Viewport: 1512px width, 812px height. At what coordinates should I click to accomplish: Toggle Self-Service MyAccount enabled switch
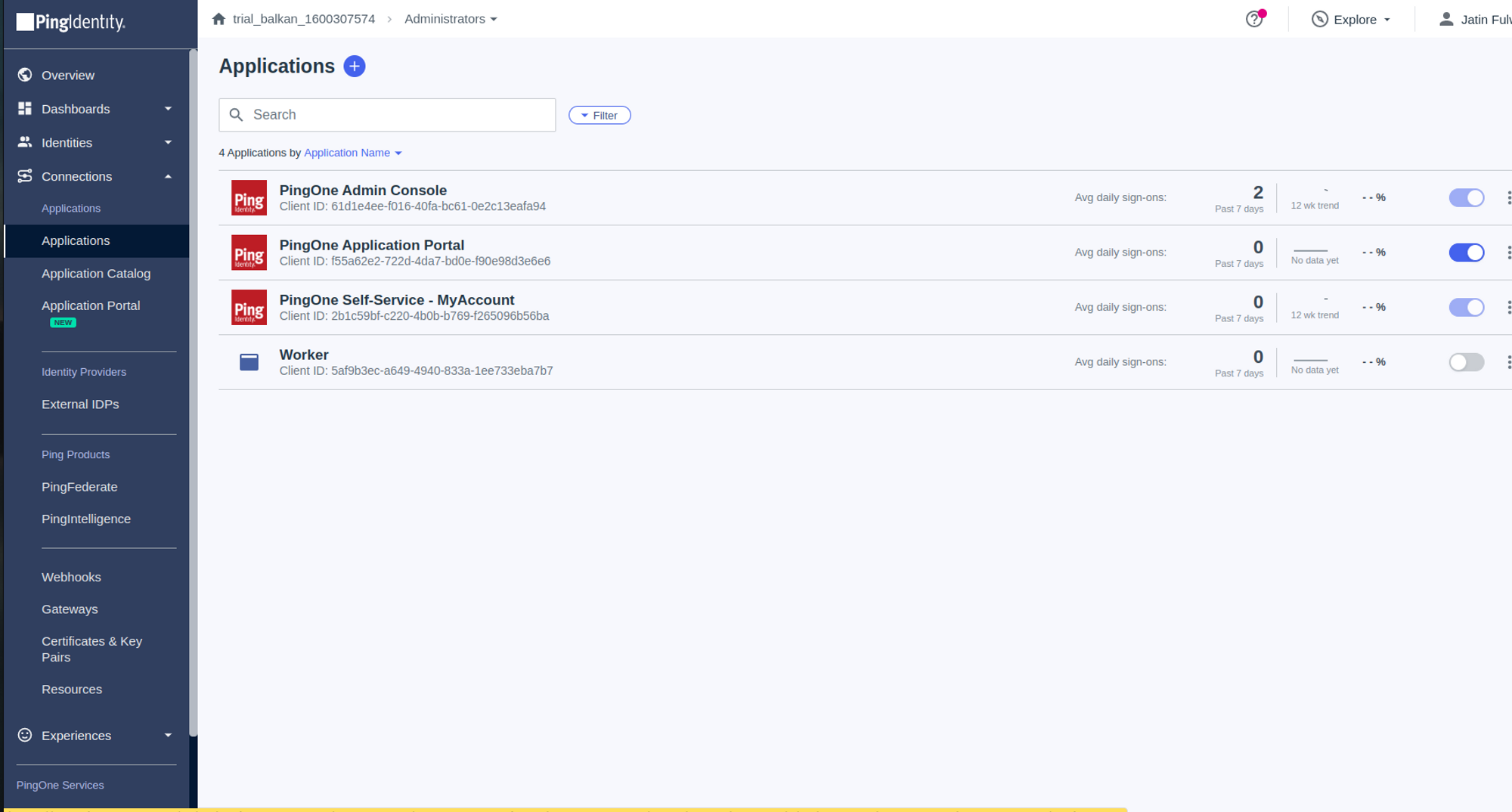click(1467, 307)
